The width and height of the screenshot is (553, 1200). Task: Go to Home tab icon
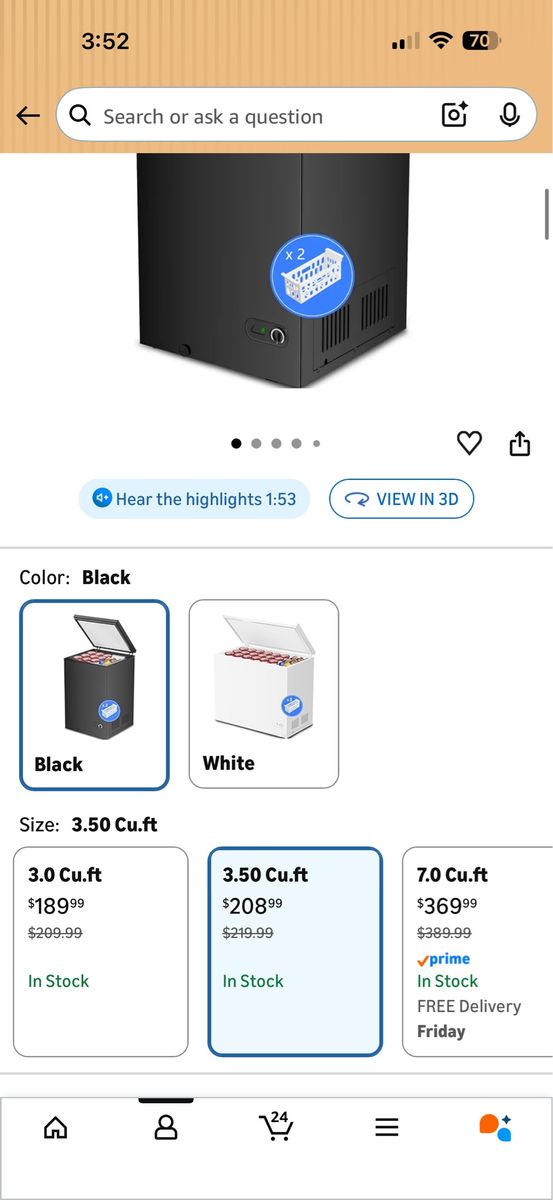click(56, 1128)
